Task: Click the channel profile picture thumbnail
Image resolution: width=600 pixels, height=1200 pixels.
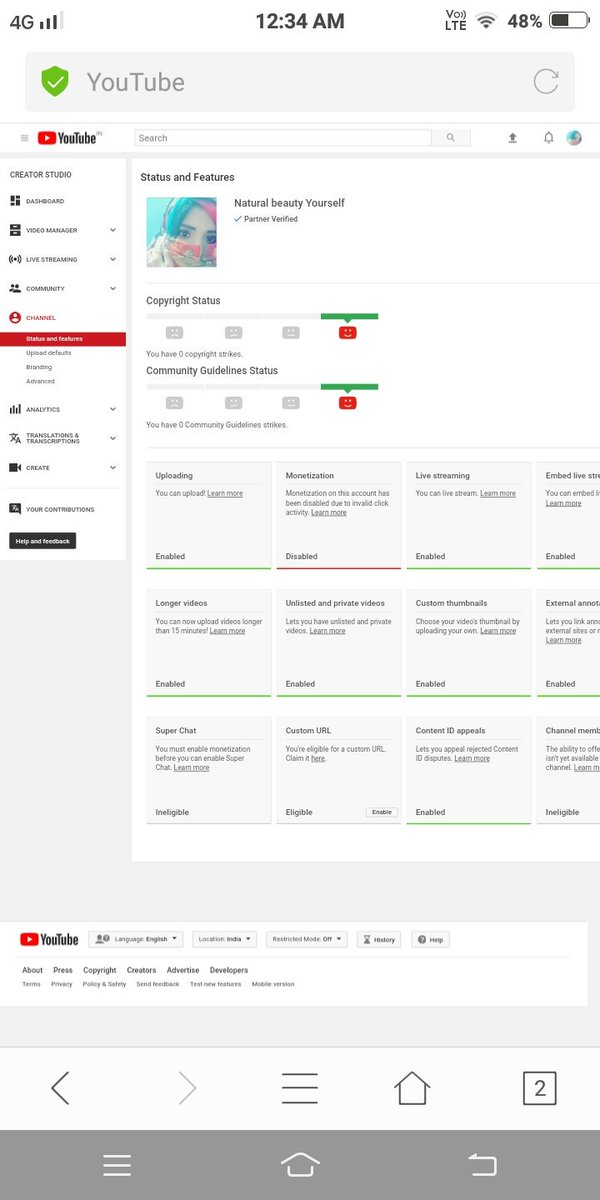Action: [x=181, y=232]
